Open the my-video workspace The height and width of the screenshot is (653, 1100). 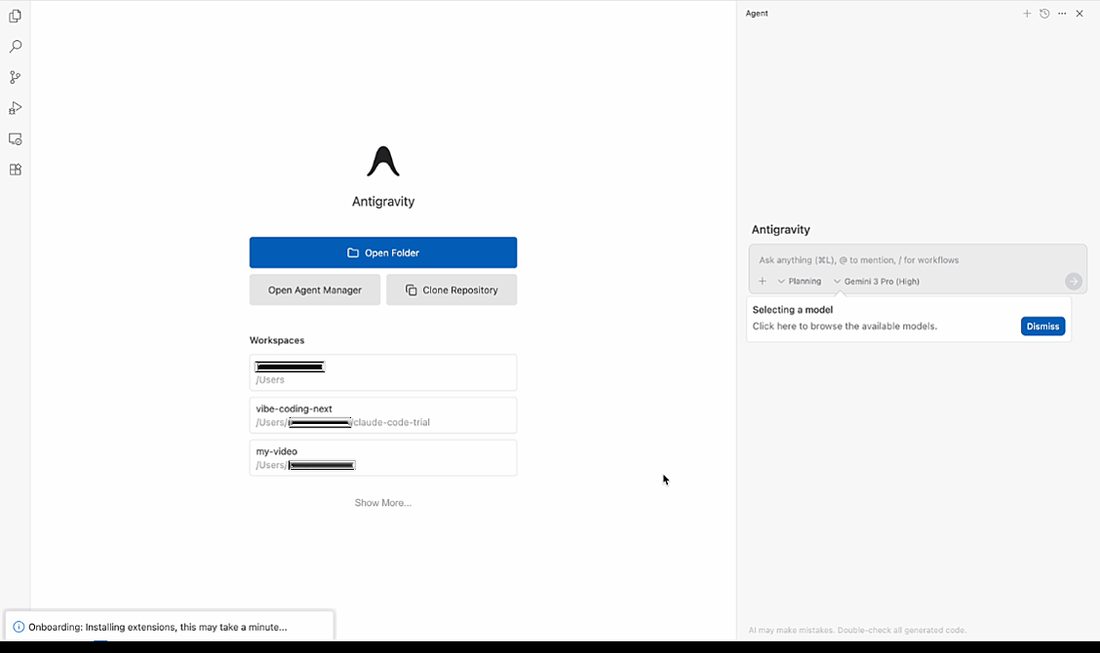[x=383, y=458]
